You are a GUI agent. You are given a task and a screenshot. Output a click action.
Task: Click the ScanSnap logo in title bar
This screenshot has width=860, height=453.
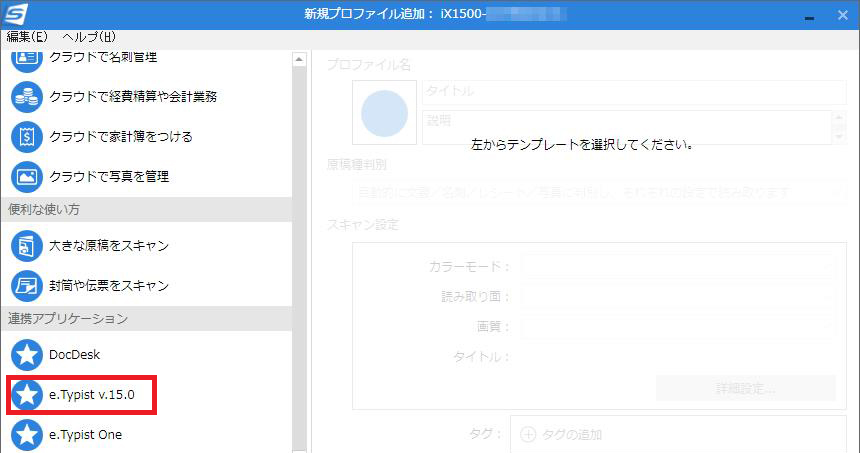coord(15,14)
